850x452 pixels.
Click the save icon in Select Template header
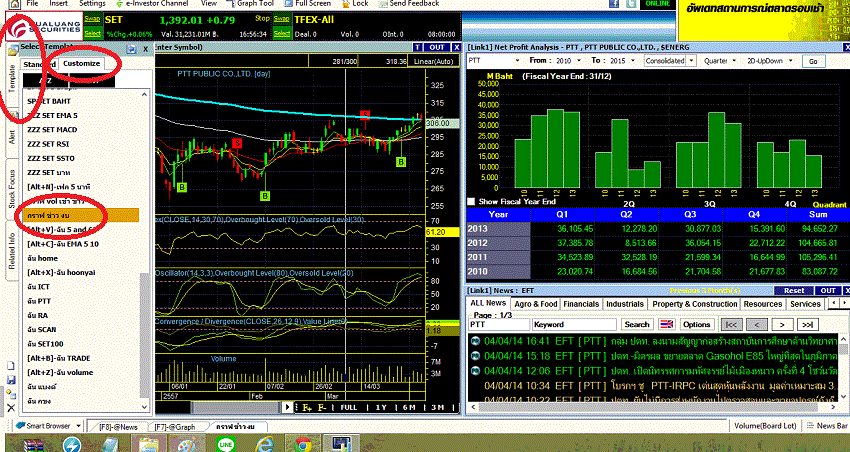coord(131,49)
